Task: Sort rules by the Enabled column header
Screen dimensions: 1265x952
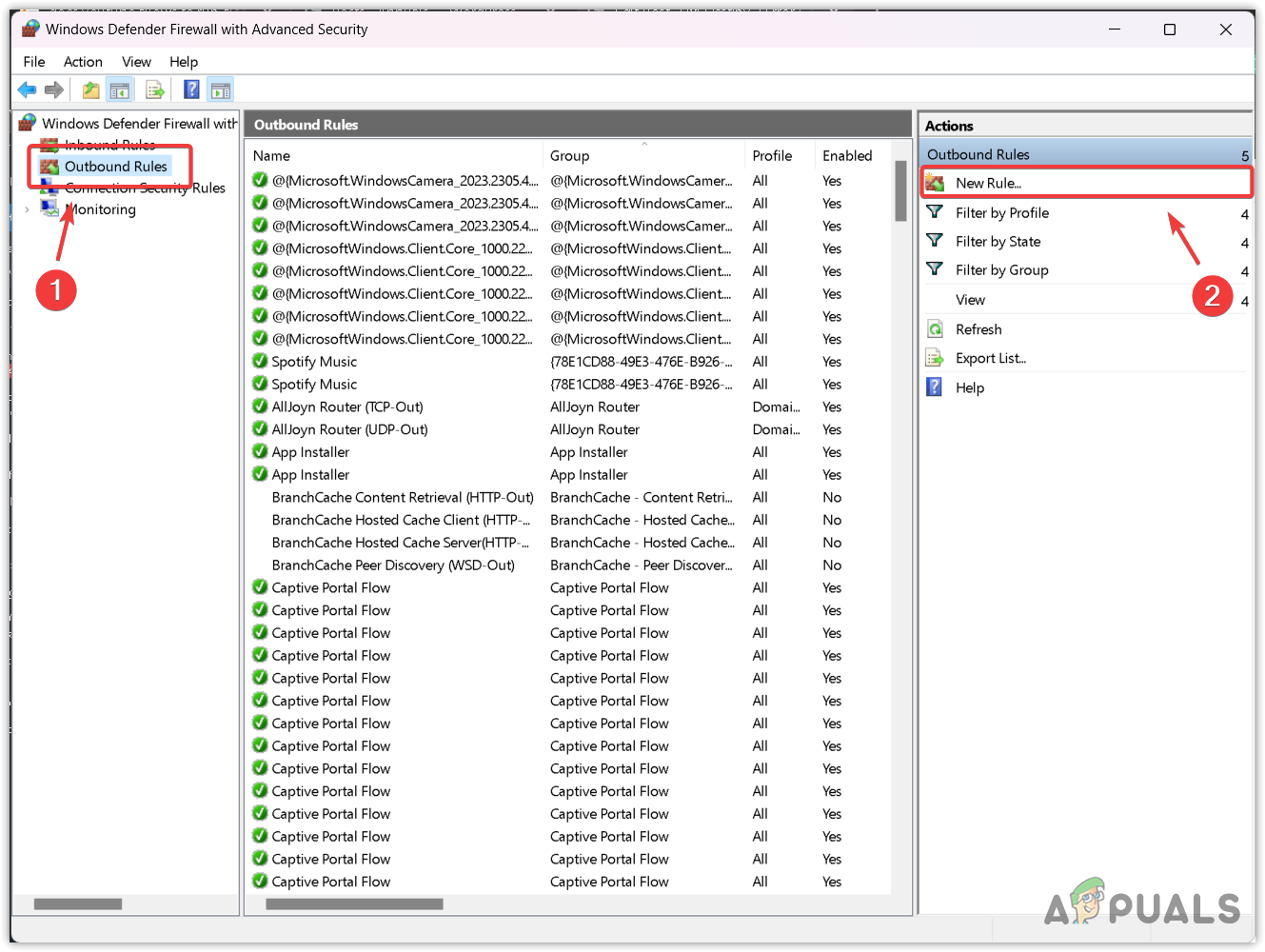Action: 847,155
